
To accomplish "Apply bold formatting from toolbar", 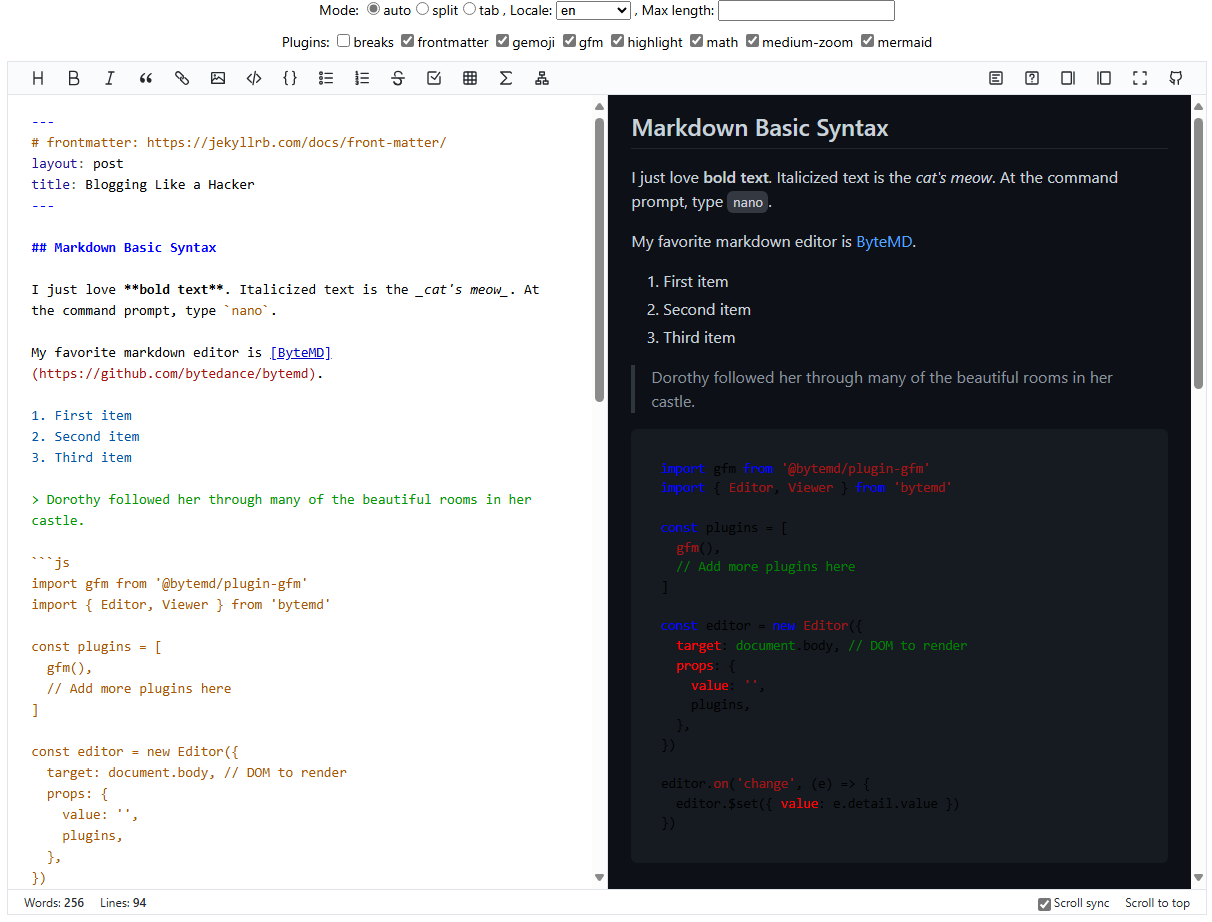I will click(74, 78).
